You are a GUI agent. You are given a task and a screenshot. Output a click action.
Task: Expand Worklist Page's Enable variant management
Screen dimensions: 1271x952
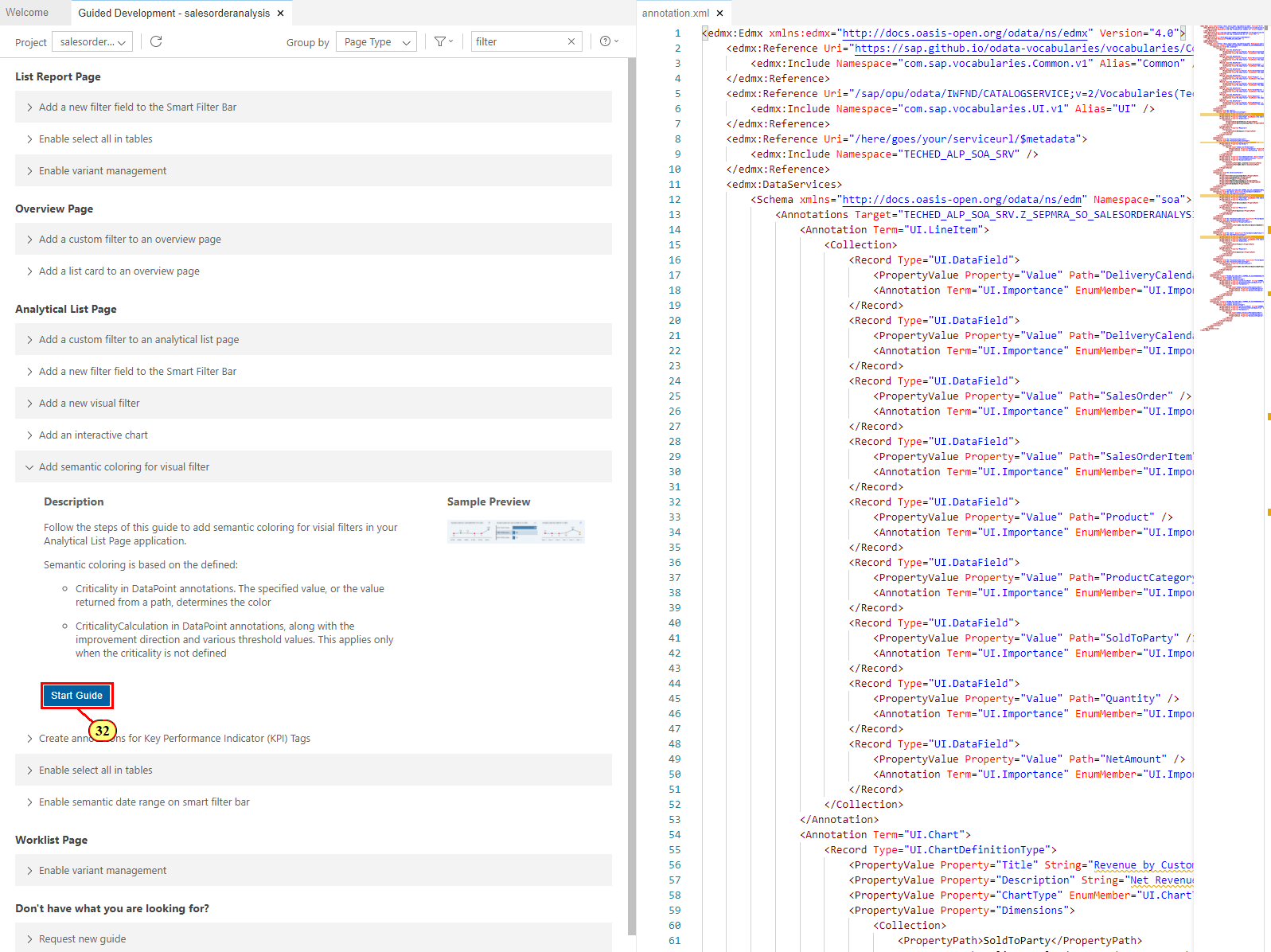(314, 870)
